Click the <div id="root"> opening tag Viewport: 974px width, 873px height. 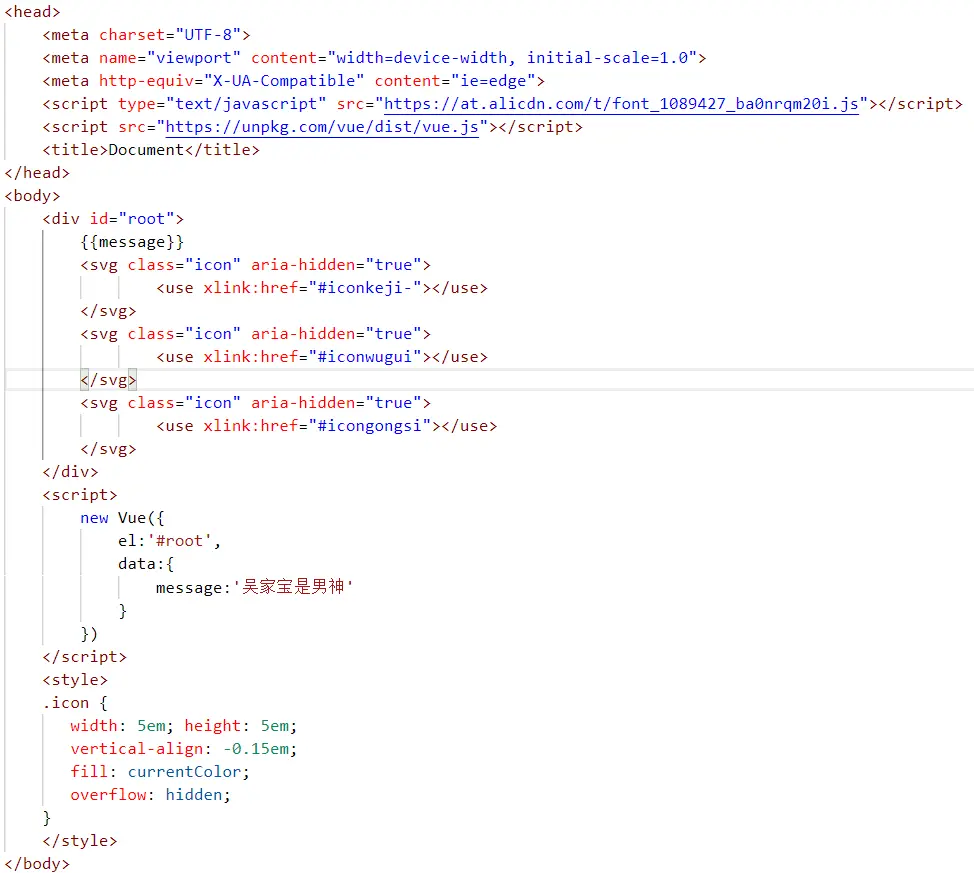click(x=113, y=219)
